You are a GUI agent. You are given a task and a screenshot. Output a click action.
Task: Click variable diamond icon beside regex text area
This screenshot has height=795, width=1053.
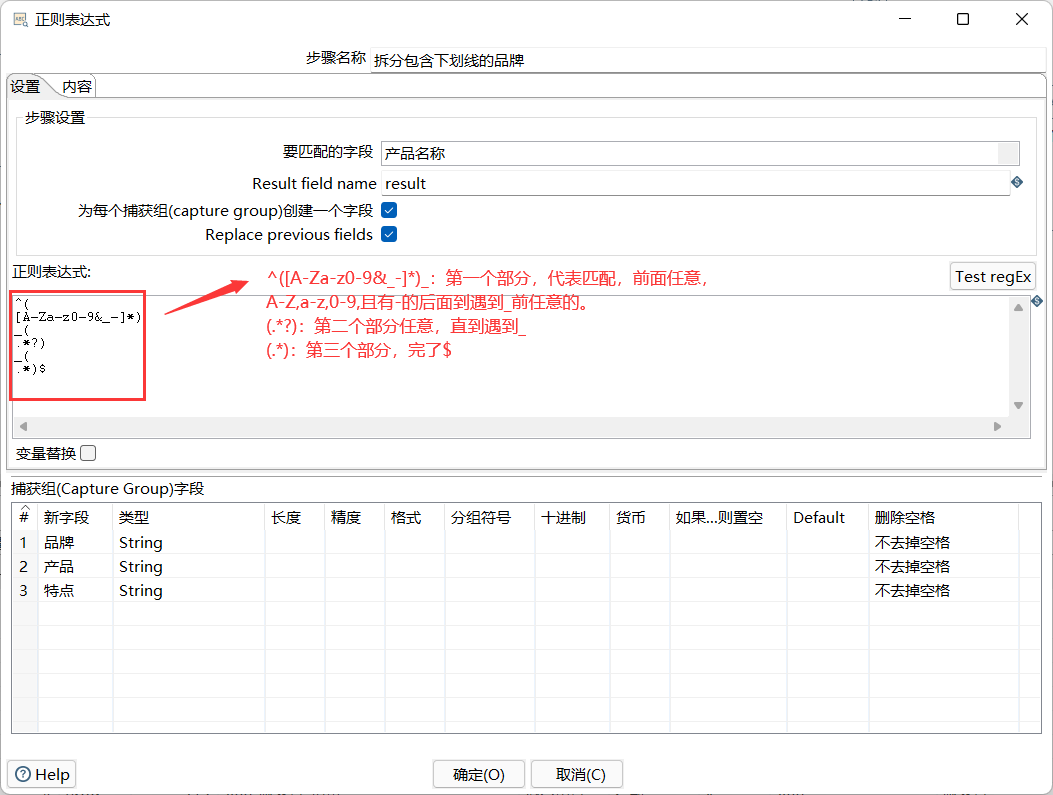tap(1037, 301)
